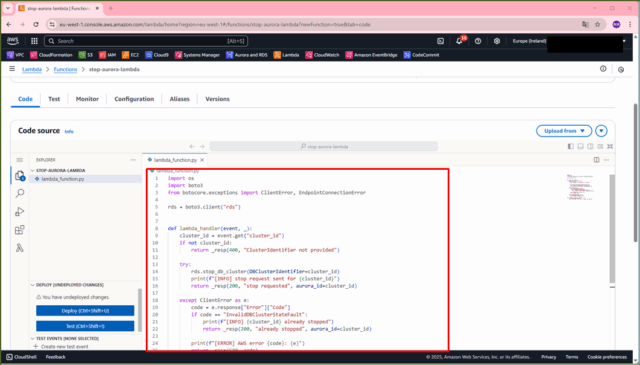
Task: Open the IAM favorite shortcut
Action: click(108, 55)
